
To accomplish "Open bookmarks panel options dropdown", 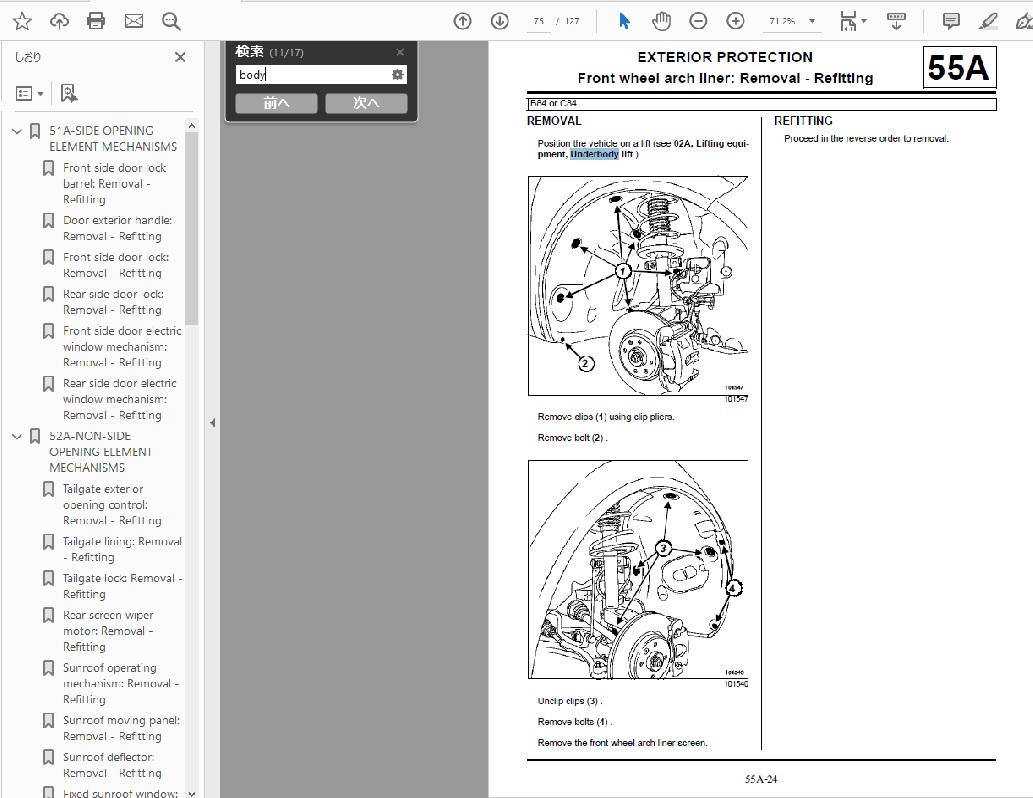I will click(x=29, y=93).
